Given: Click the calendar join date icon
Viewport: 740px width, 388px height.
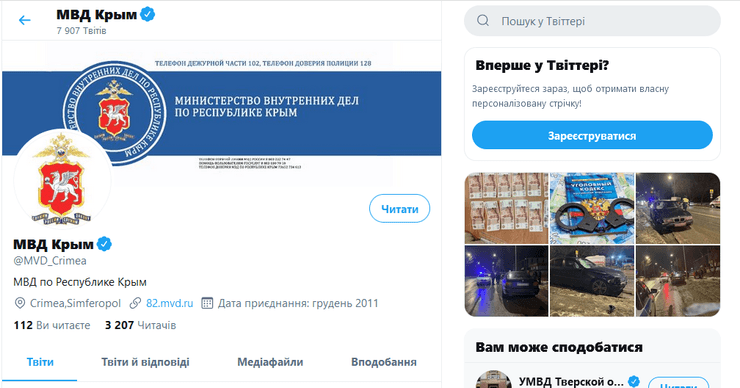Looking at the screenshot, I should point(207,303).
